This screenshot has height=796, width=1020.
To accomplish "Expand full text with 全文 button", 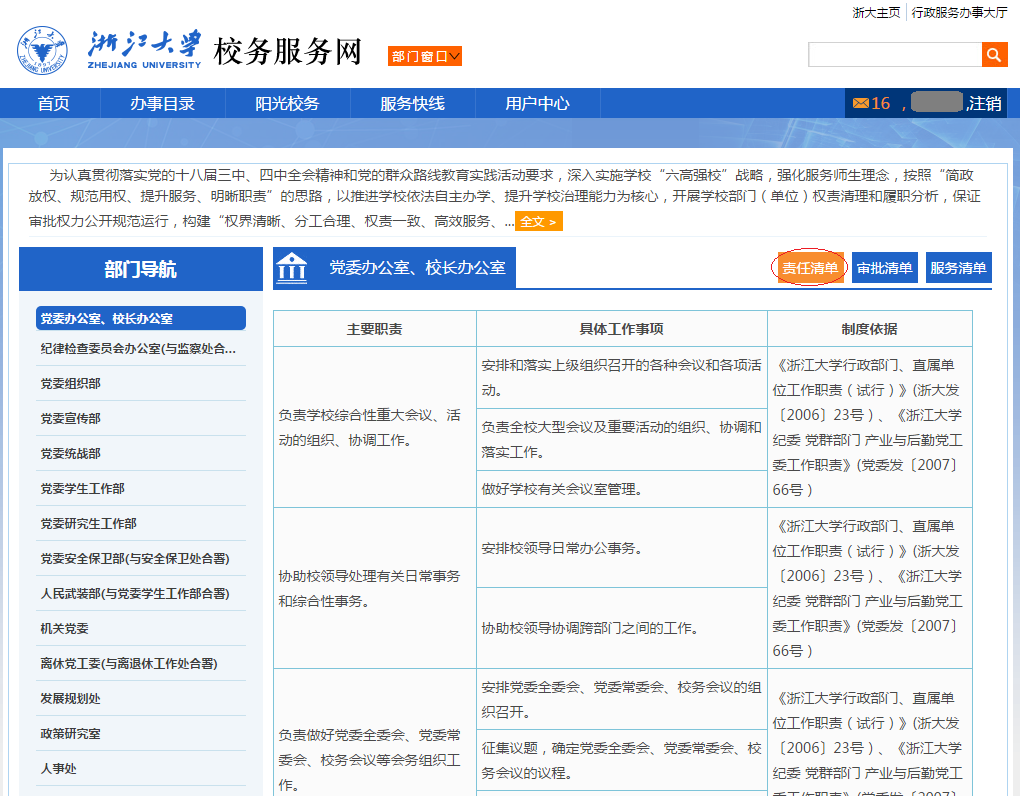I will point(538,221).
